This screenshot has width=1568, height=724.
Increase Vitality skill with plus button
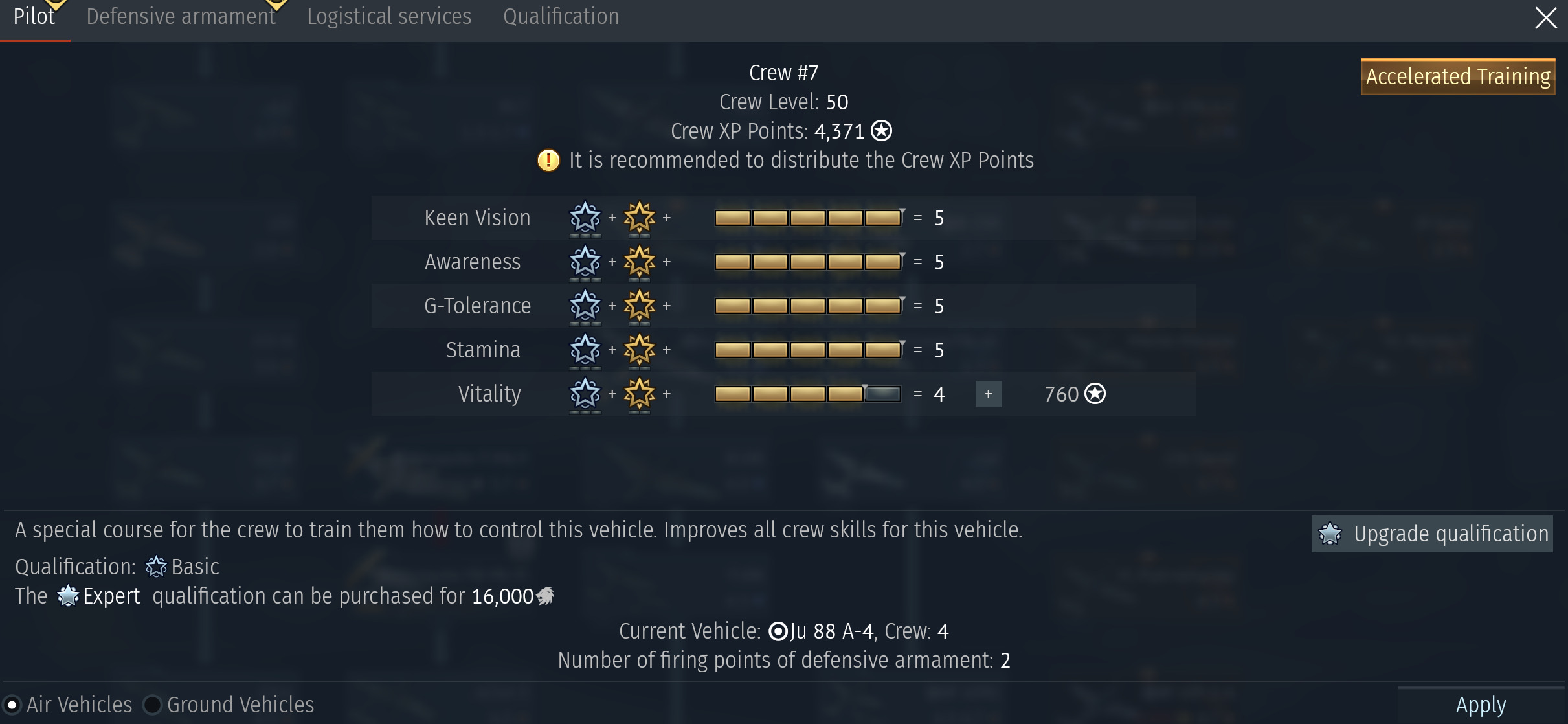988,394
